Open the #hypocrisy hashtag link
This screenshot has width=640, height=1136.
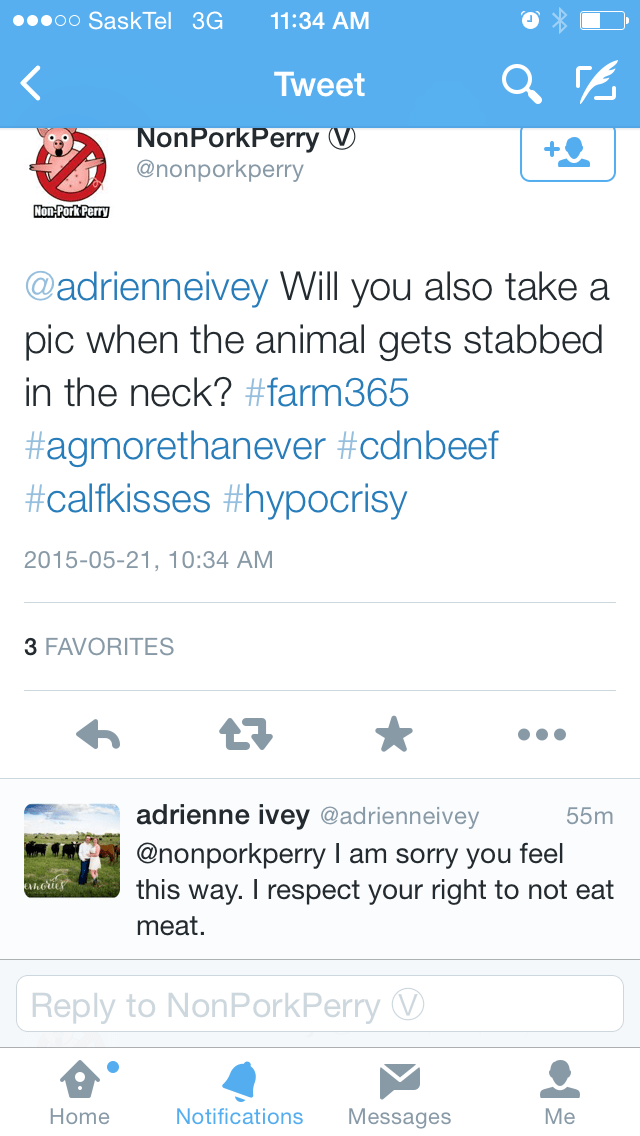[x=315, y=498]
